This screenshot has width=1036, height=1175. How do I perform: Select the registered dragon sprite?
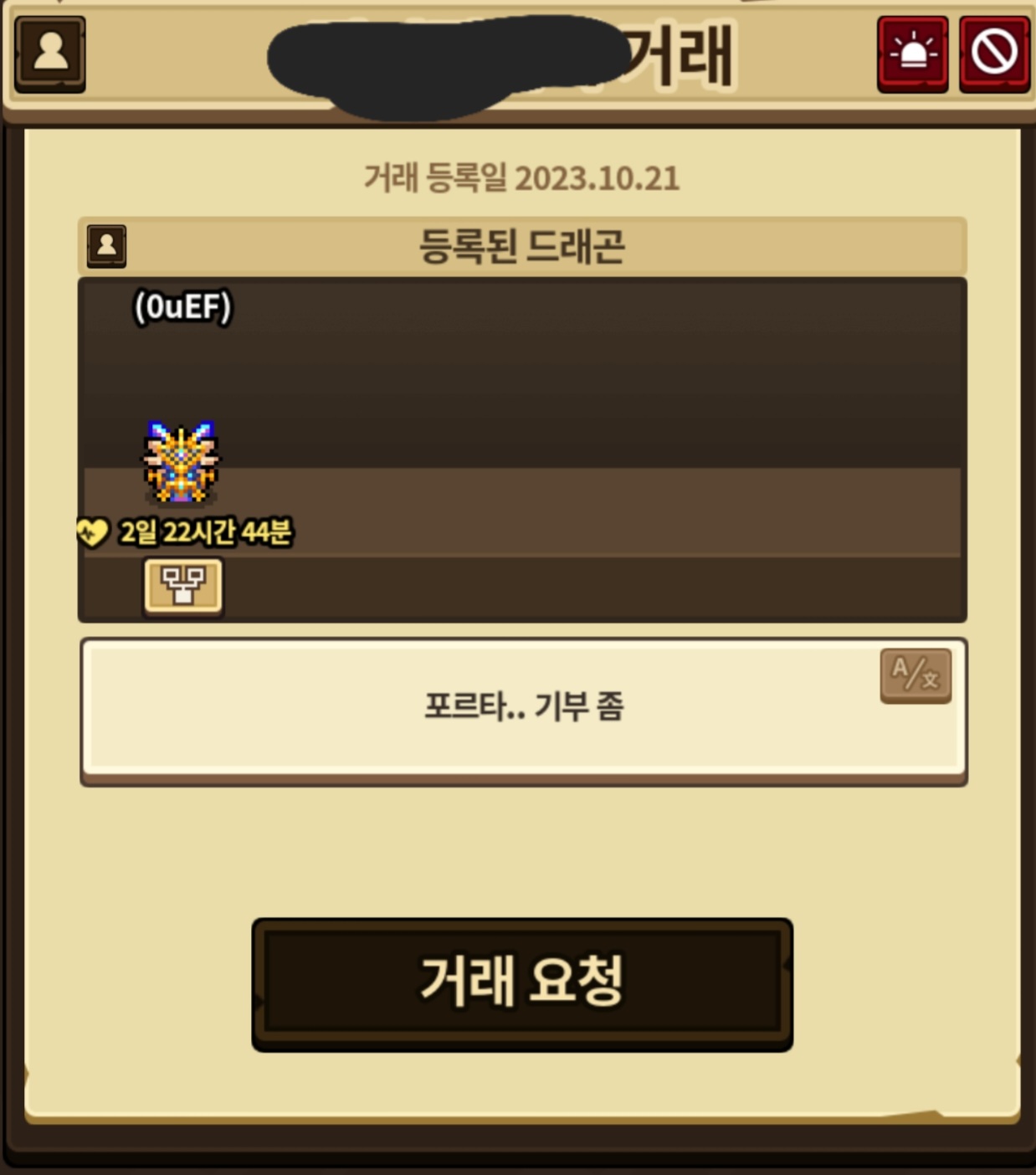[x=181, y=462]
